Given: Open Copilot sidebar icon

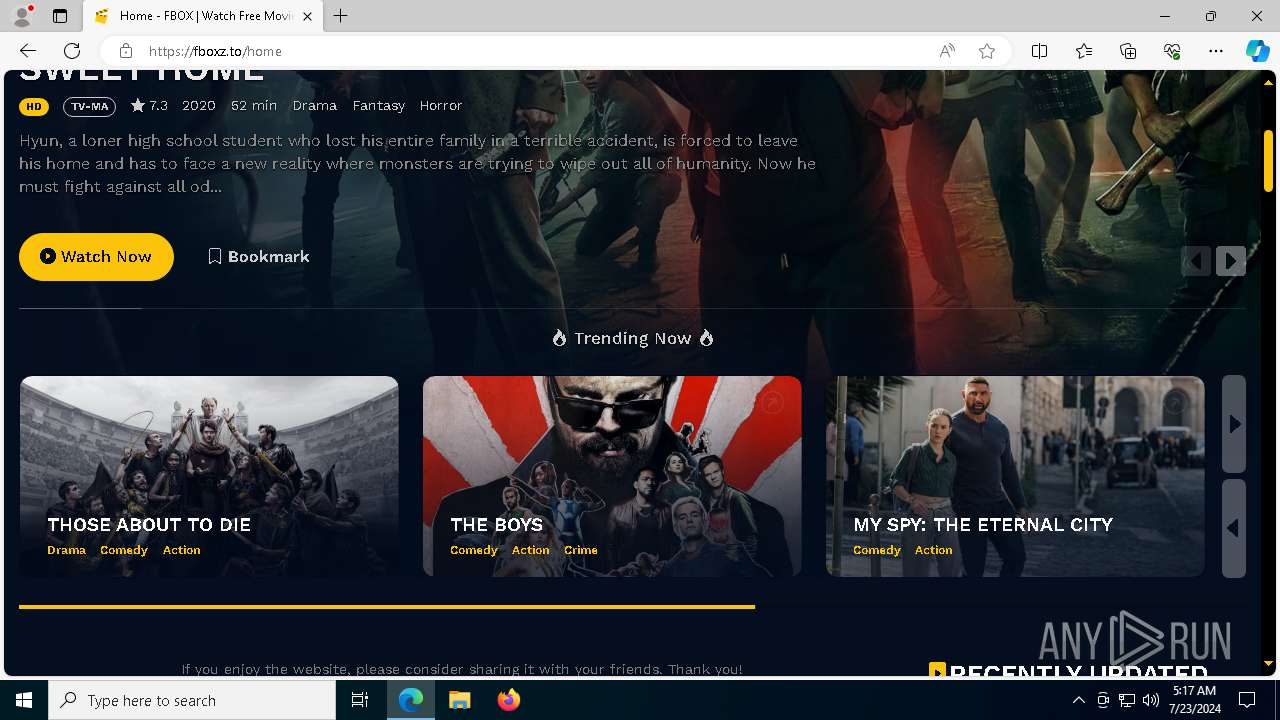Looking at the screenshot, I should [1257, 51].
